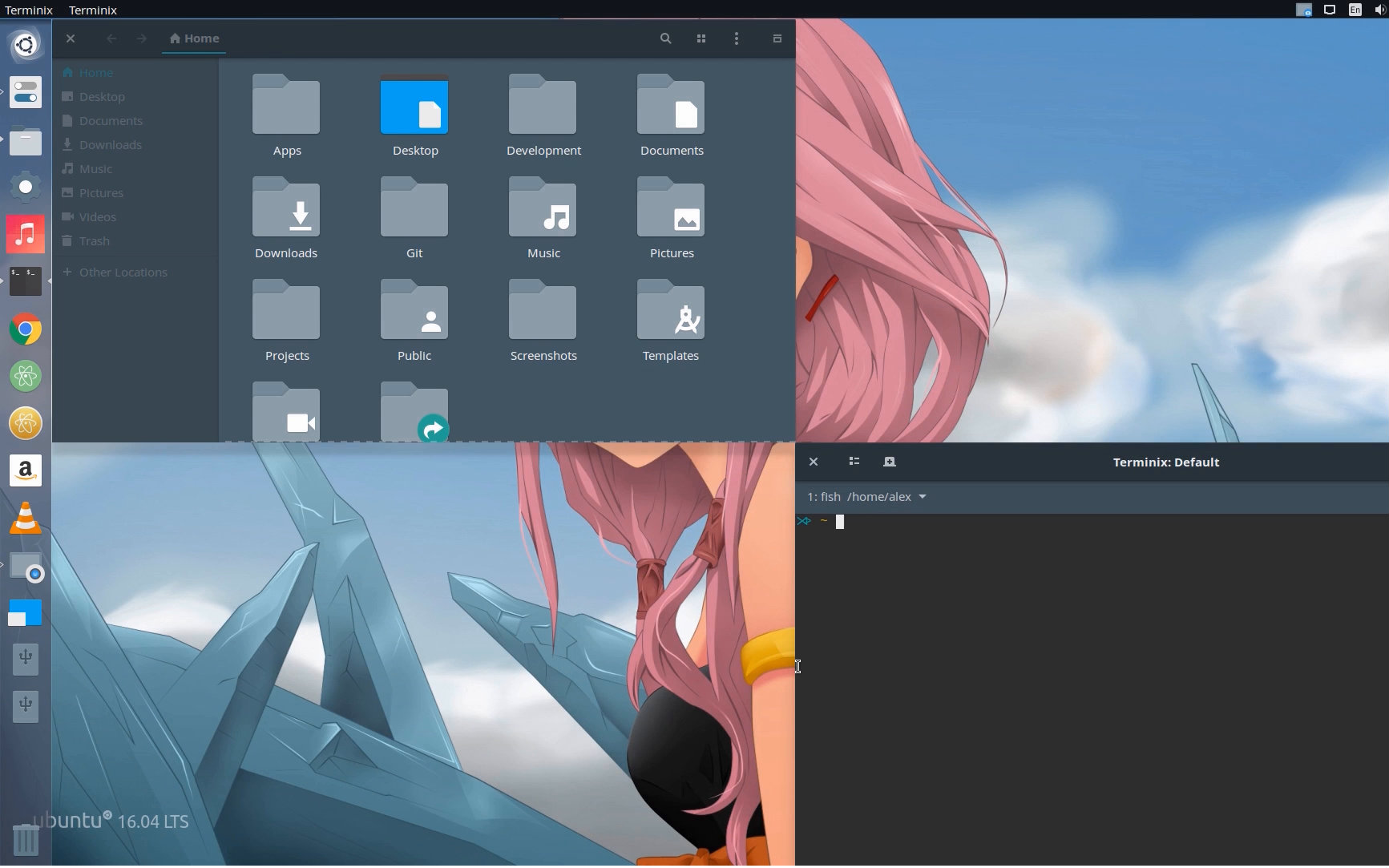The height and width of the screenshot is (868, 1389).
Task: Open the Pictures folder icon
Action: point(671,208)
